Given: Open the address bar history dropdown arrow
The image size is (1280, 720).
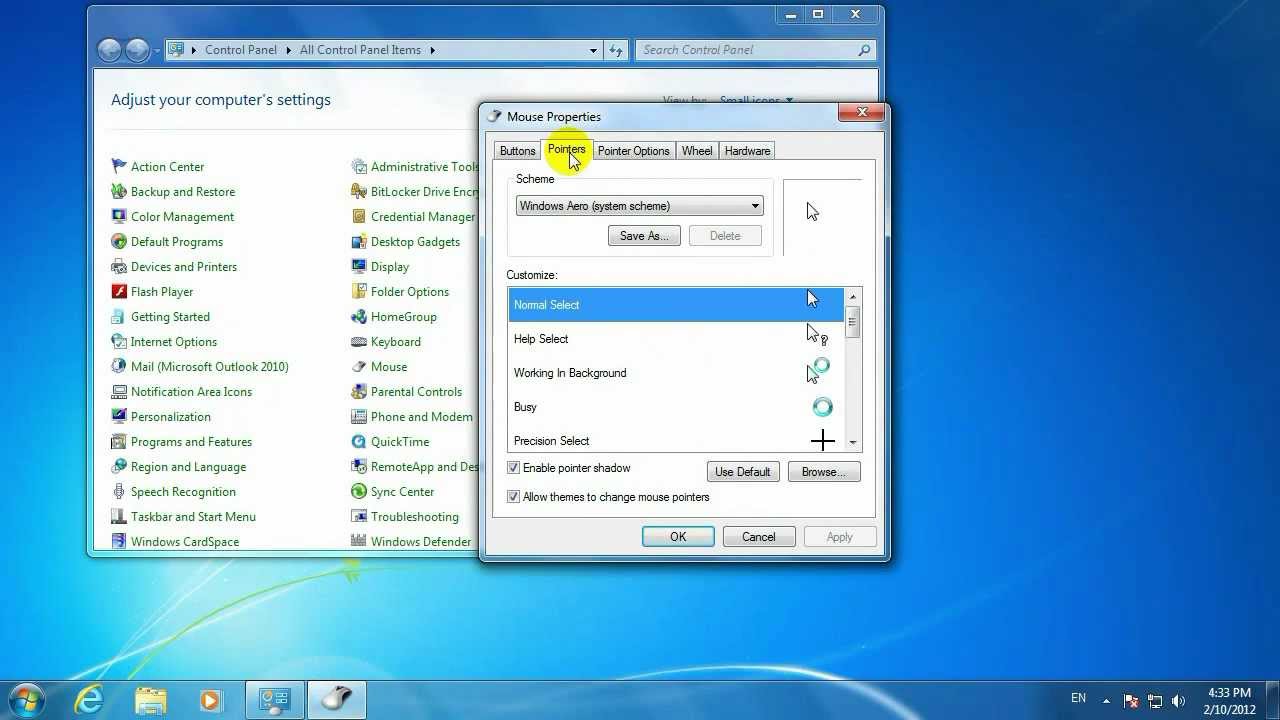Looking at the screenshot, I should (x=593, y=50).
